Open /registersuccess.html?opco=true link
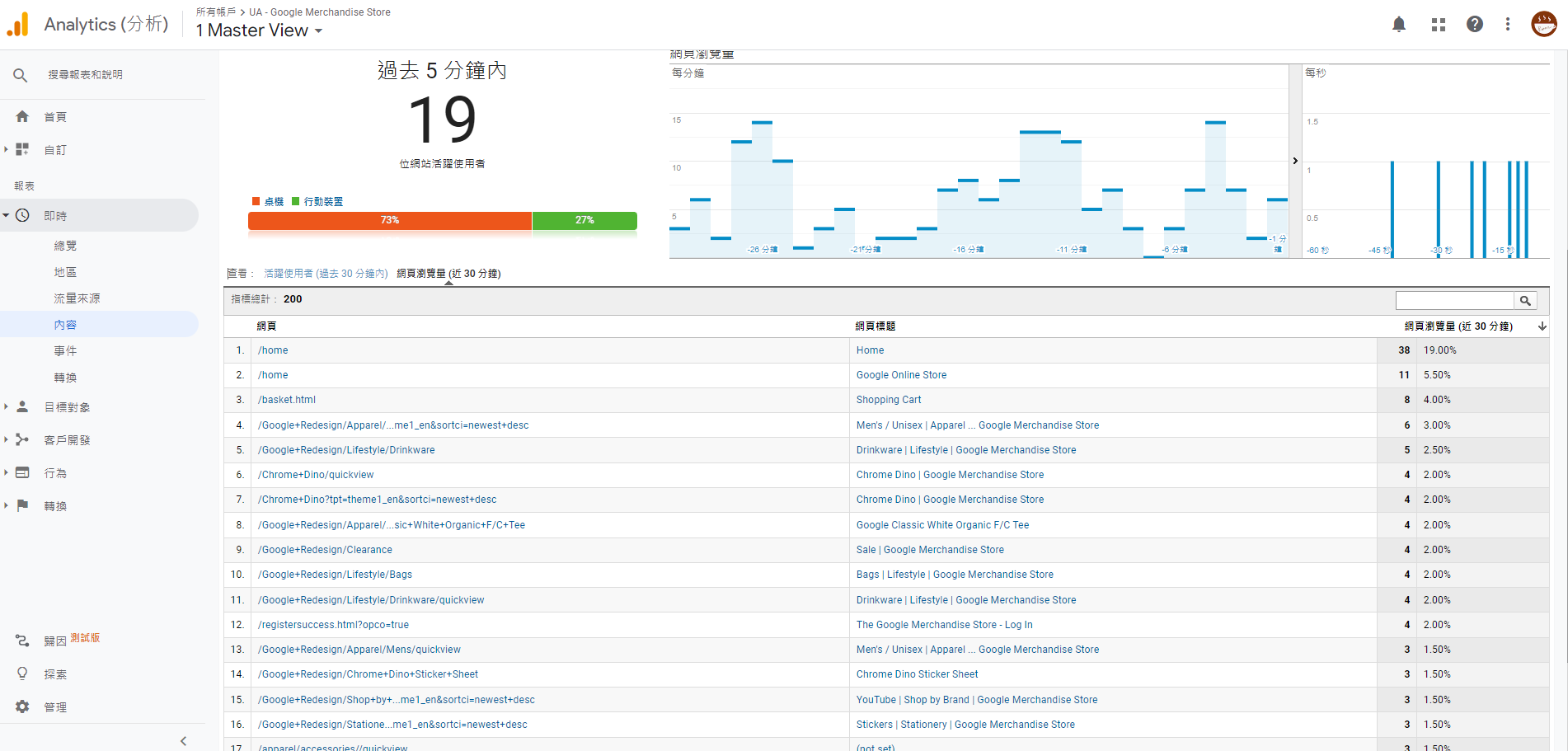 click(x=333, y=625)
